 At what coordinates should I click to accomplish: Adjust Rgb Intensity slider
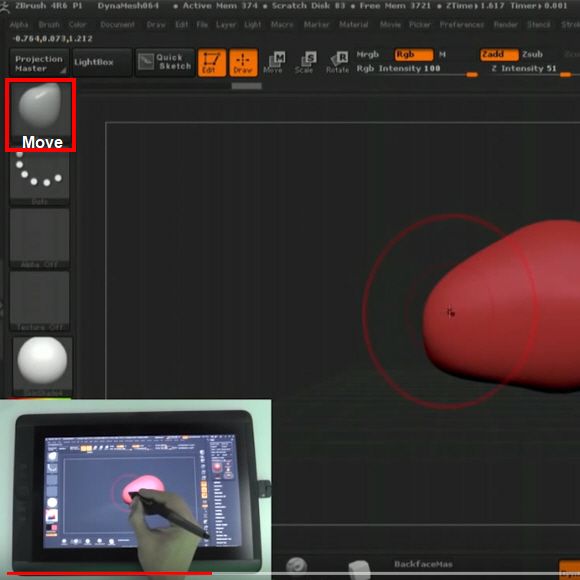(417, 69)
